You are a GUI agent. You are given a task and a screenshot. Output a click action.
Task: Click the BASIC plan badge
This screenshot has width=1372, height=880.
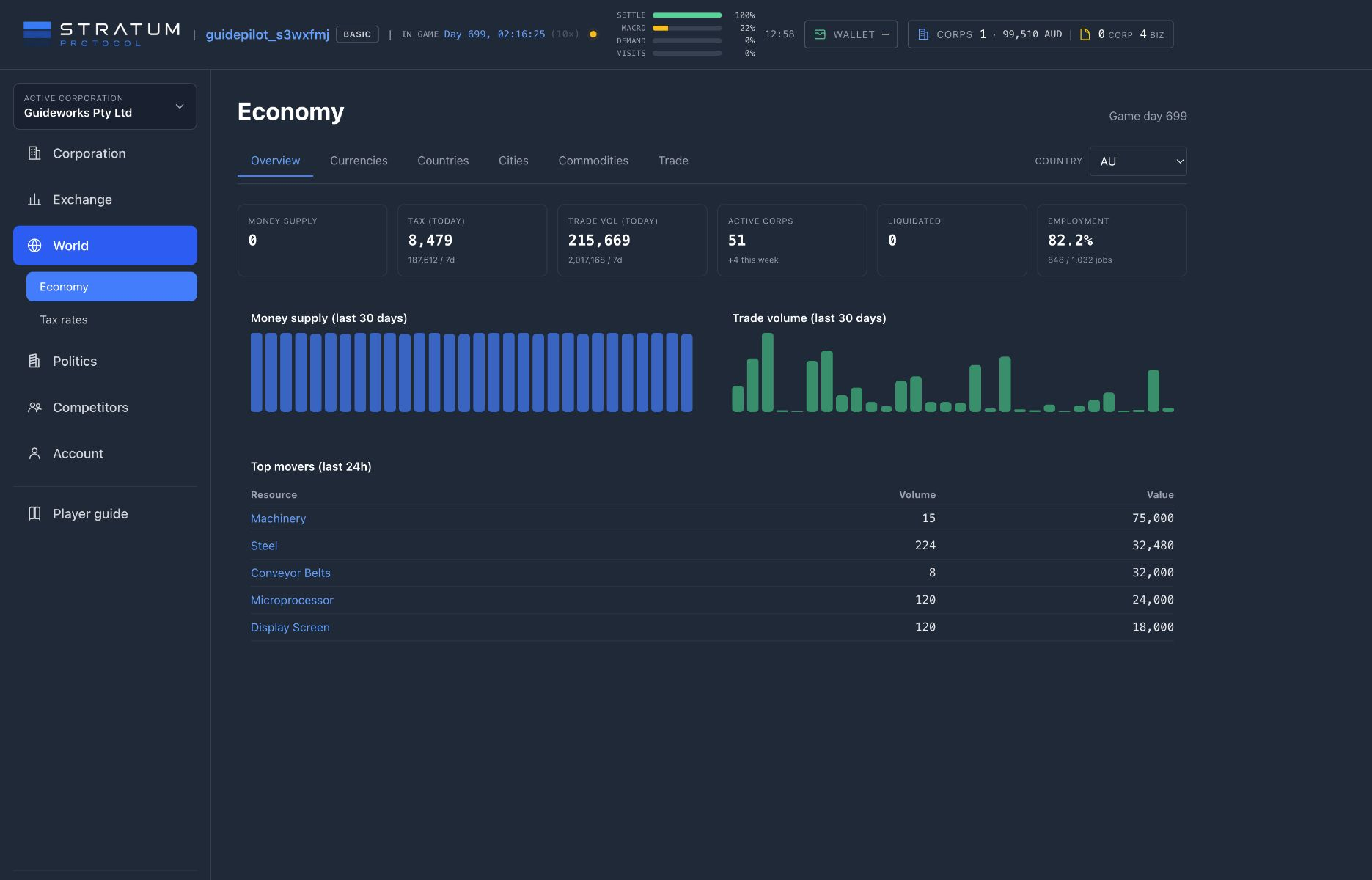(357, 34)
